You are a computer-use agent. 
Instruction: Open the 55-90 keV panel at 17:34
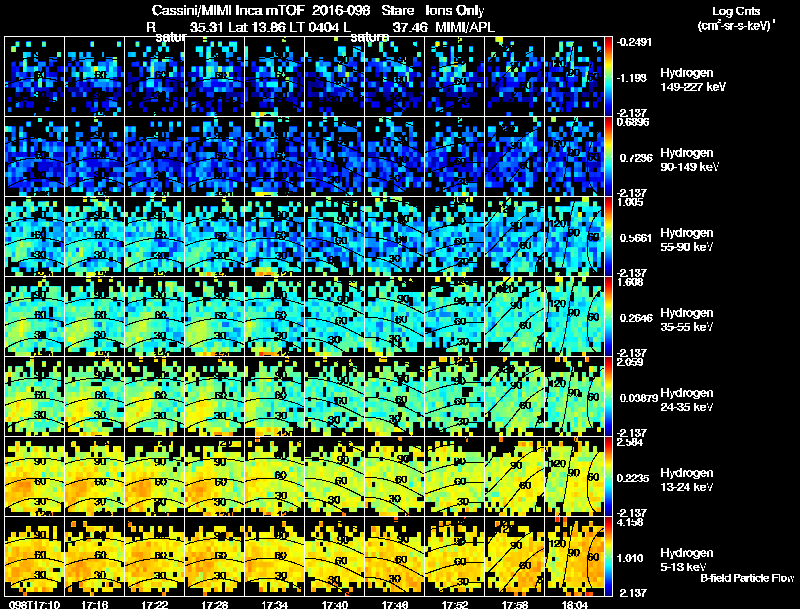pyautogui.click(x=274, y=237)
